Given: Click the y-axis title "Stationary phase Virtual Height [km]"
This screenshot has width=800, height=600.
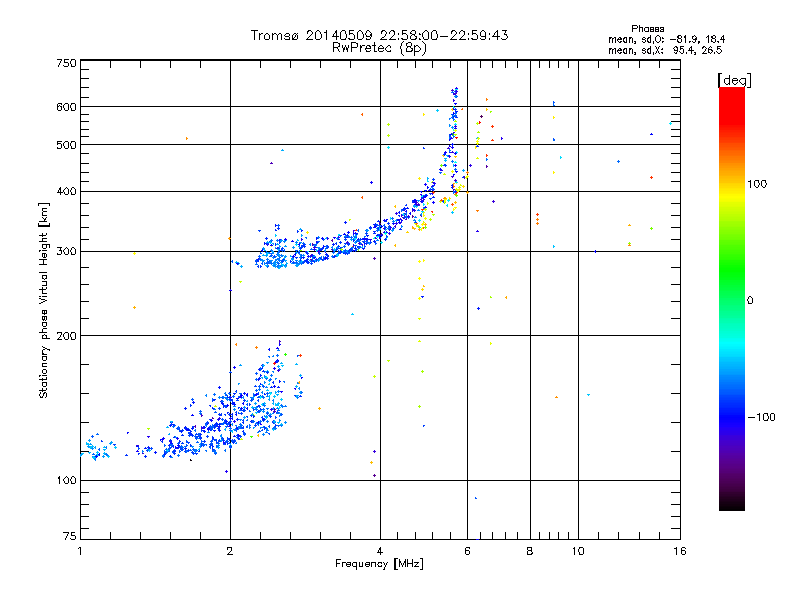Looking at the screenshot, I should (43, 301).
